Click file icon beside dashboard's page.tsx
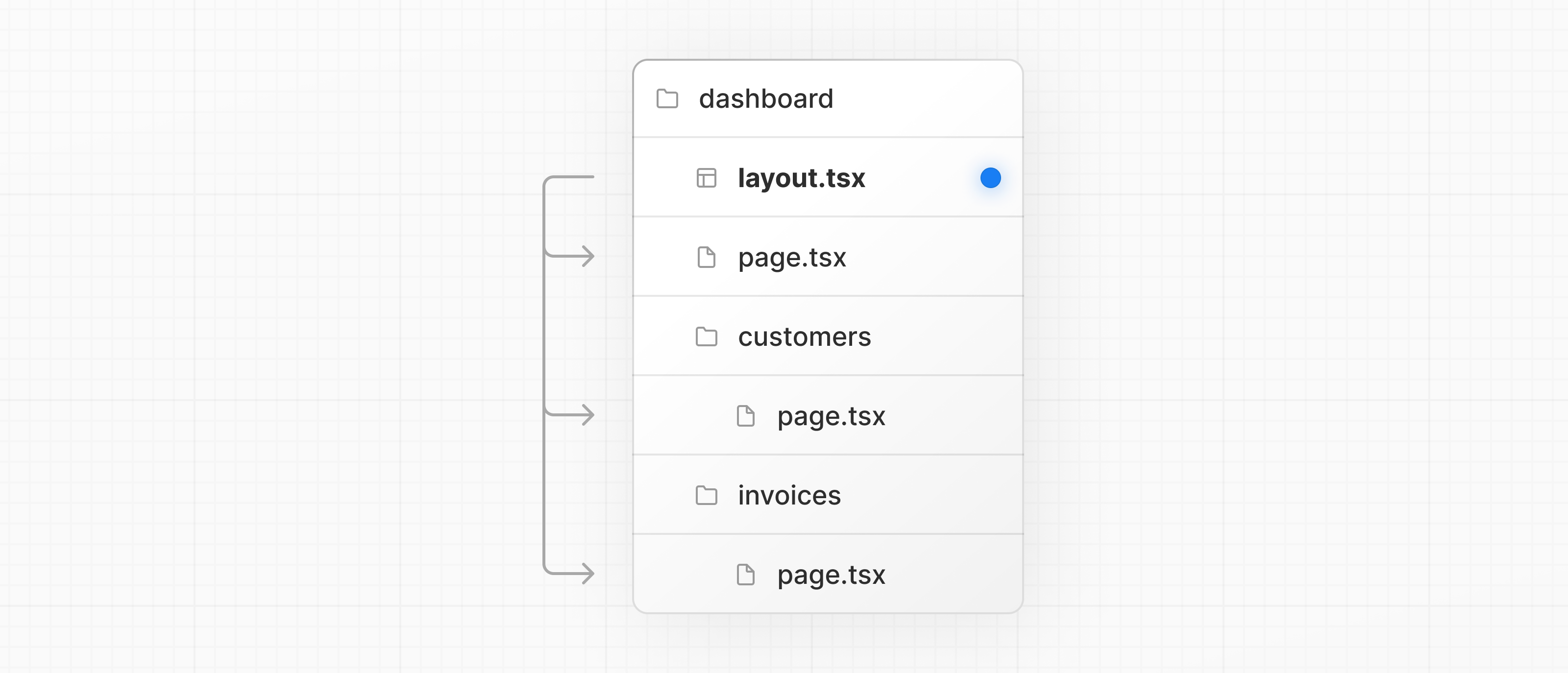Screen dimensions: 1568x673 (706, 257)
